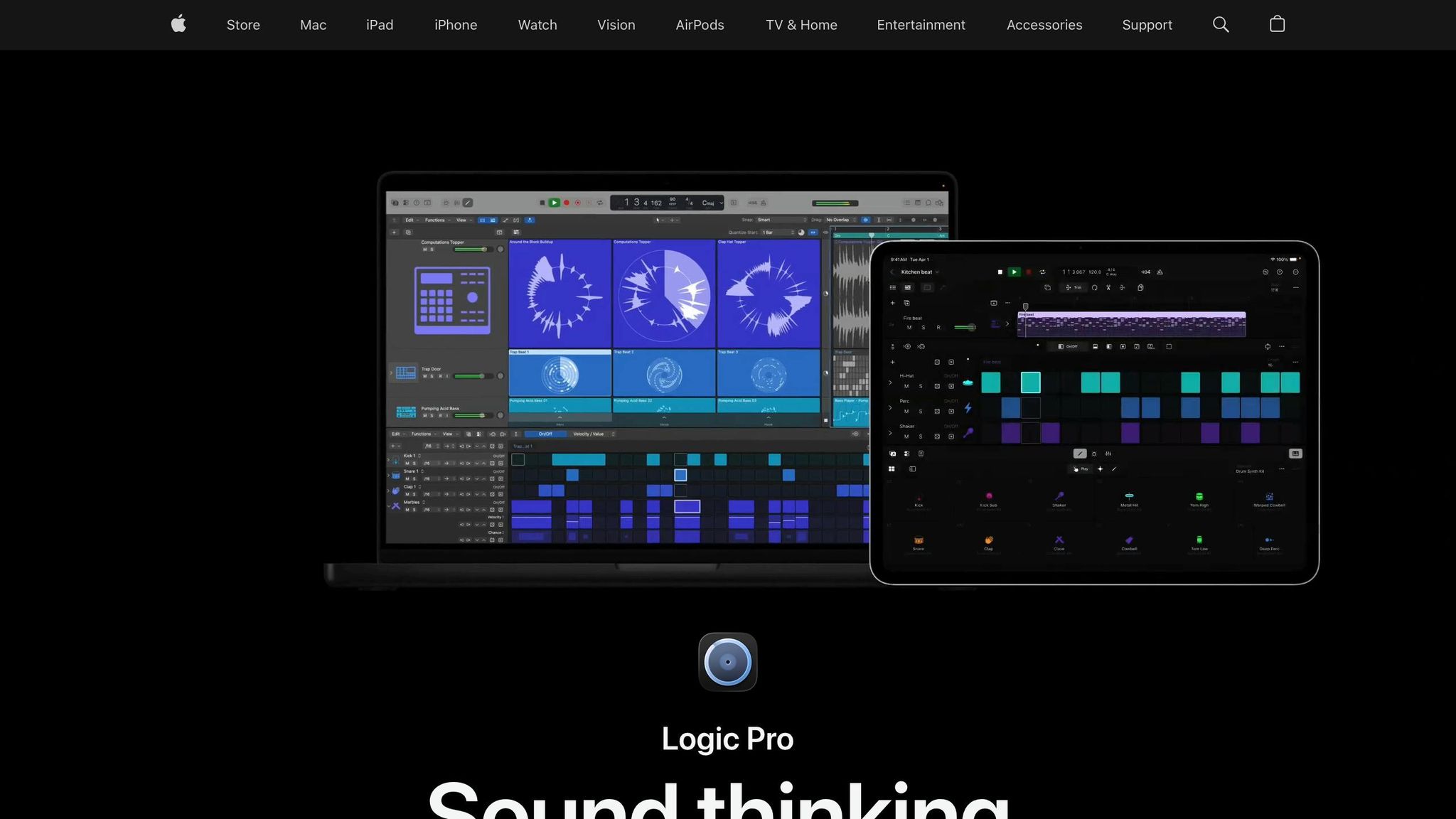Click the red Record button on the iPad screen
The width and height of the screenshot is (1456, 819).
(x=1028, y=272)
